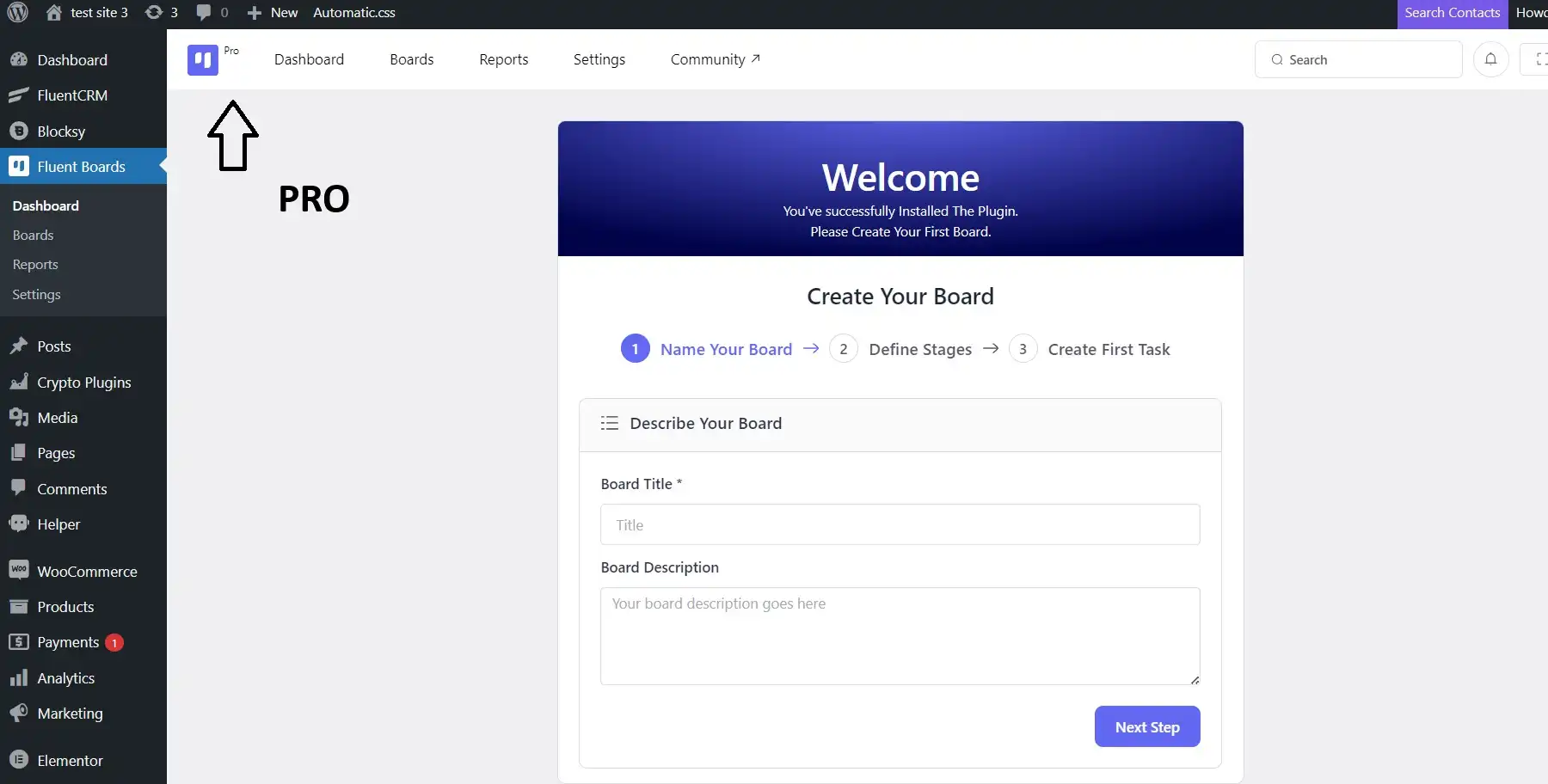Open Elementor in the sidebar

(83, 761)
